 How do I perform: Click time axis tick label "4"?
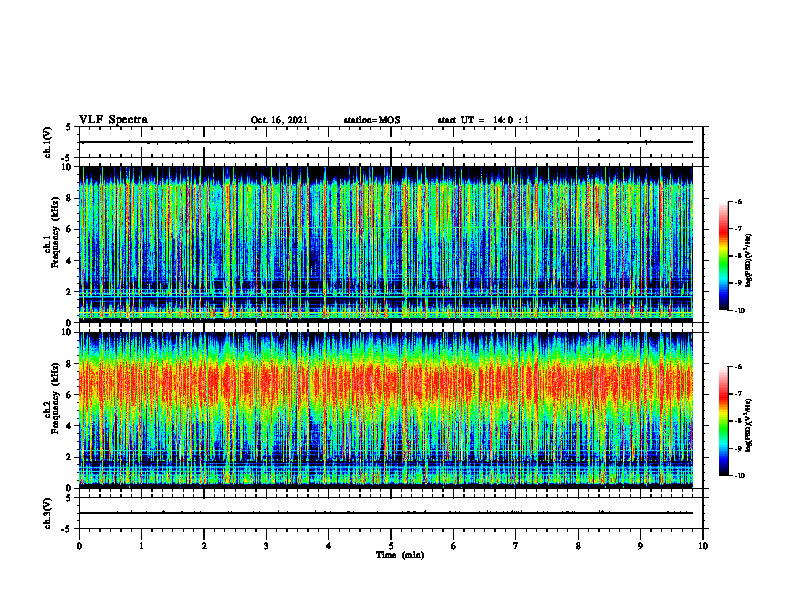(329, 546)
